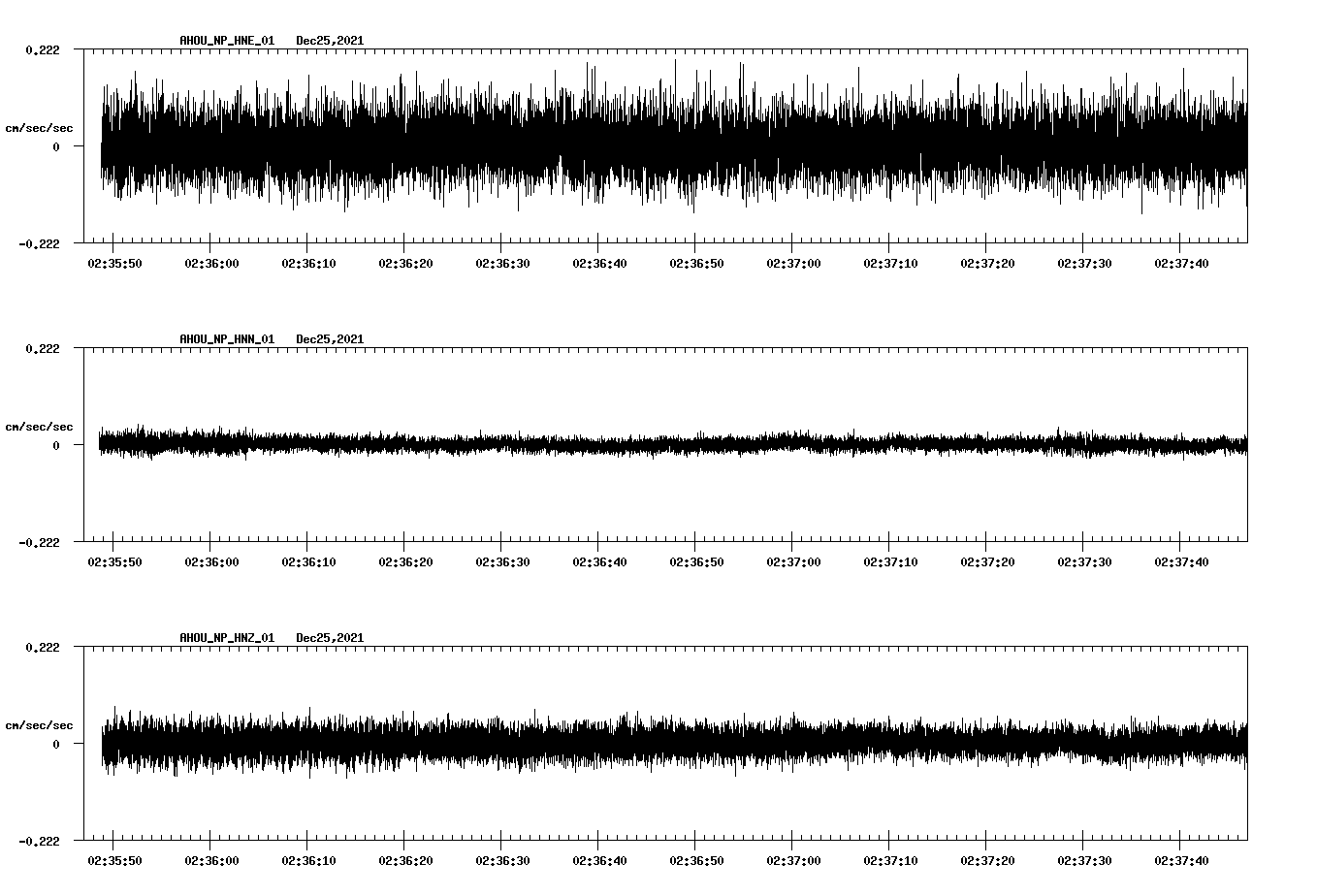The image size is (1317, 896).
Task: Click the 02:36:40 time label on HNZ plot
Action: coord(599,861)
